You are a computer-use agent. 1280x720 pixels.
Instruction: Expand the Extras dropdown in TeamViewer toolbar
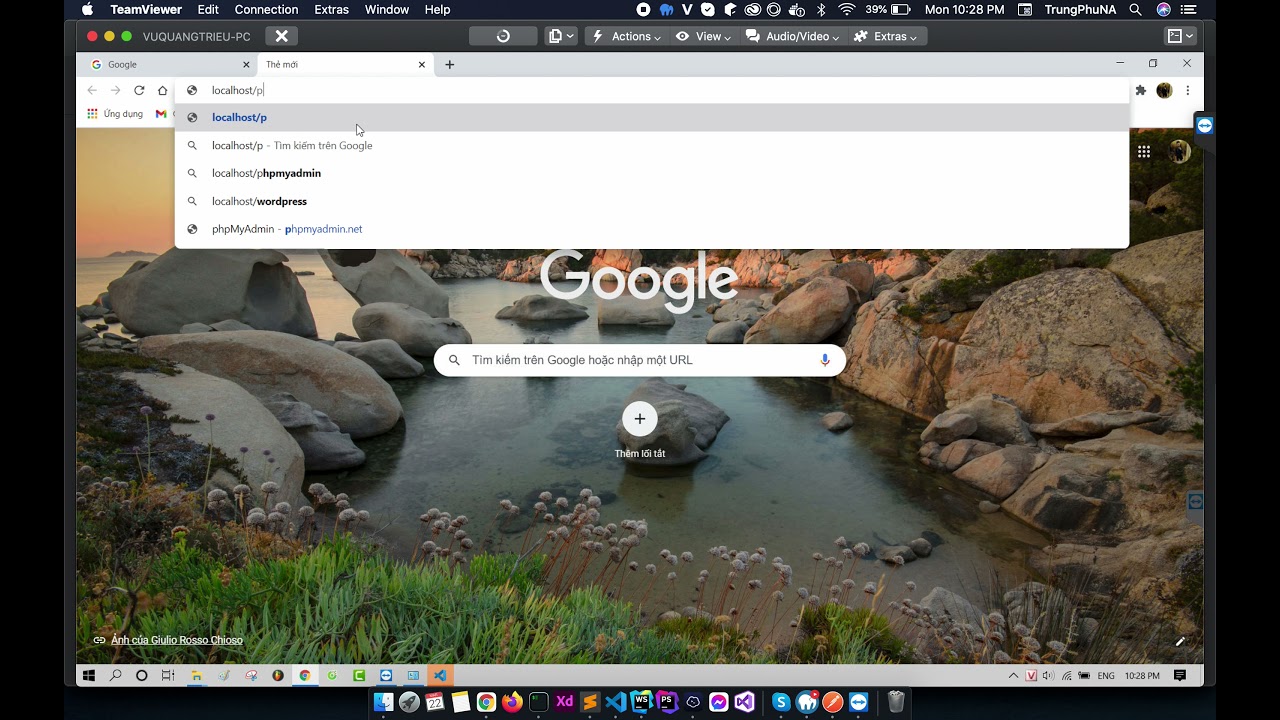pos(885,36)
